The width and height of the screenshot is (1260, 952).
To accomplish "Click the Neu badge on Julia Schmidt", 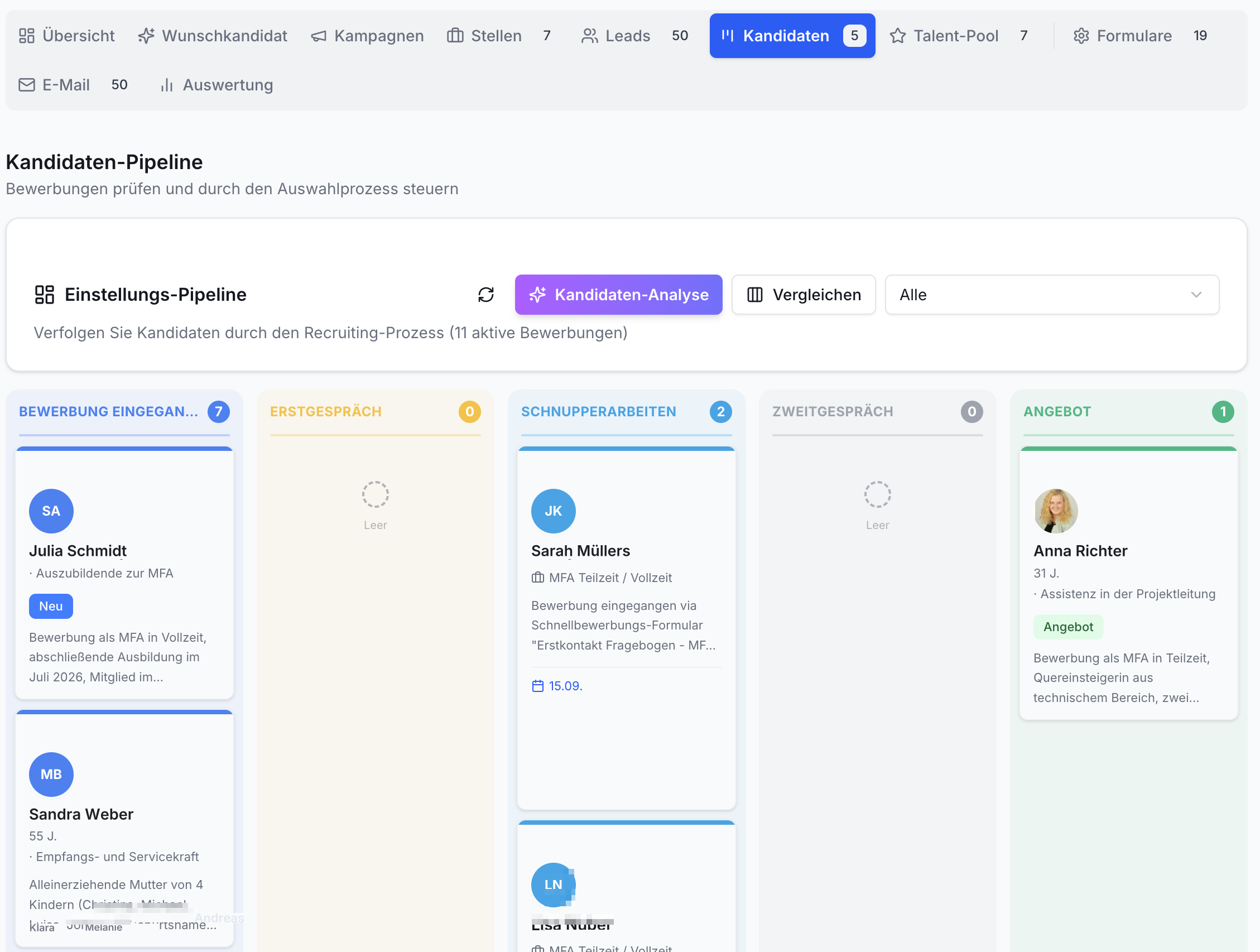I will pyautogui.click(x=51, y=605).
